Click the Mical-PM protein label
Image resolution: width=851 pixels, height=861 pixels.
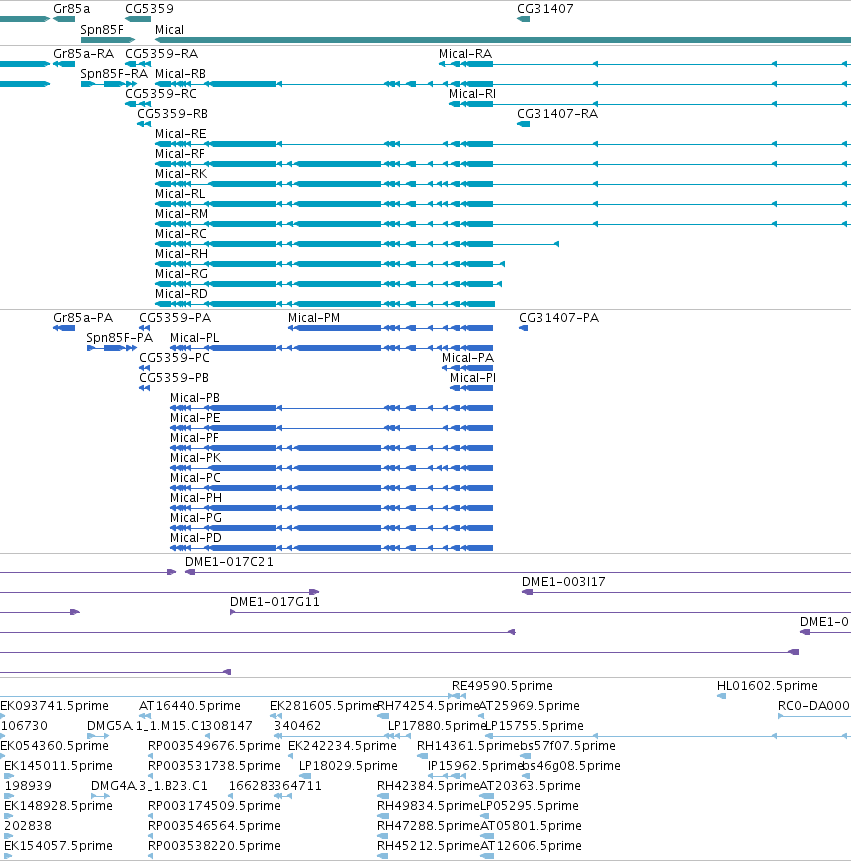314,318
